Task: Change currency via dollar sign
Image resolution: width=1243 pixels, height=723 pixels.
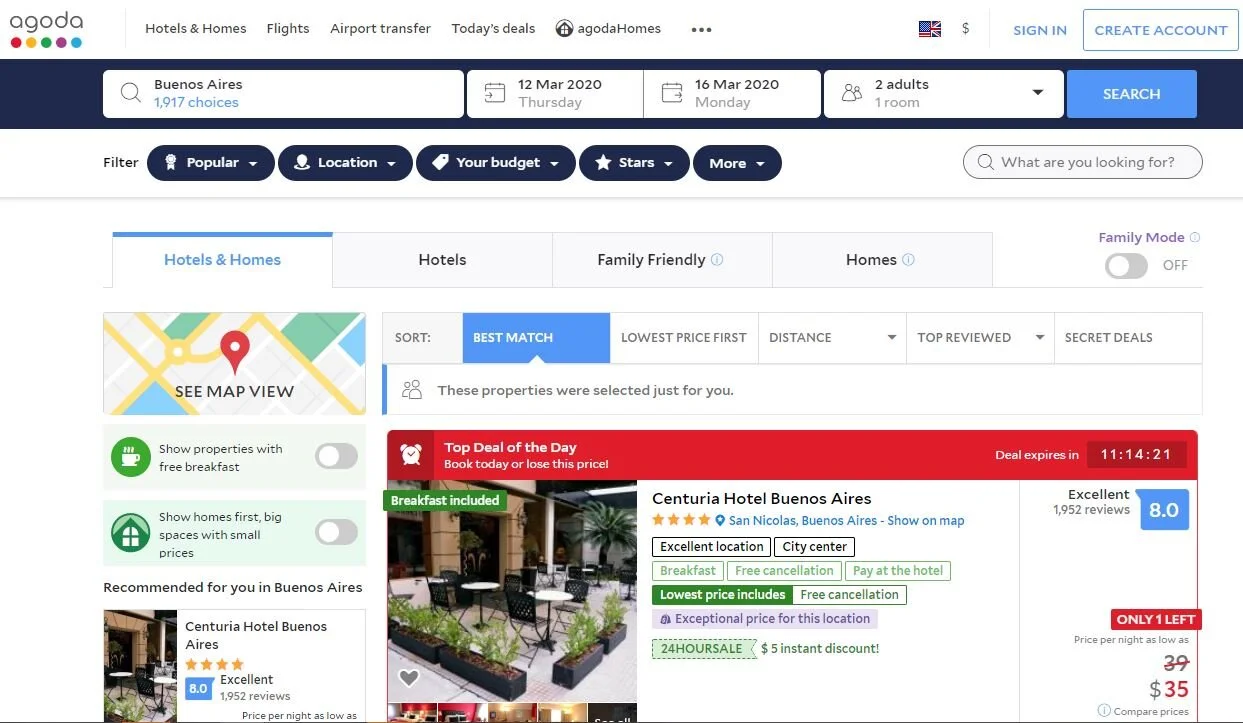Action: [965, 29]
